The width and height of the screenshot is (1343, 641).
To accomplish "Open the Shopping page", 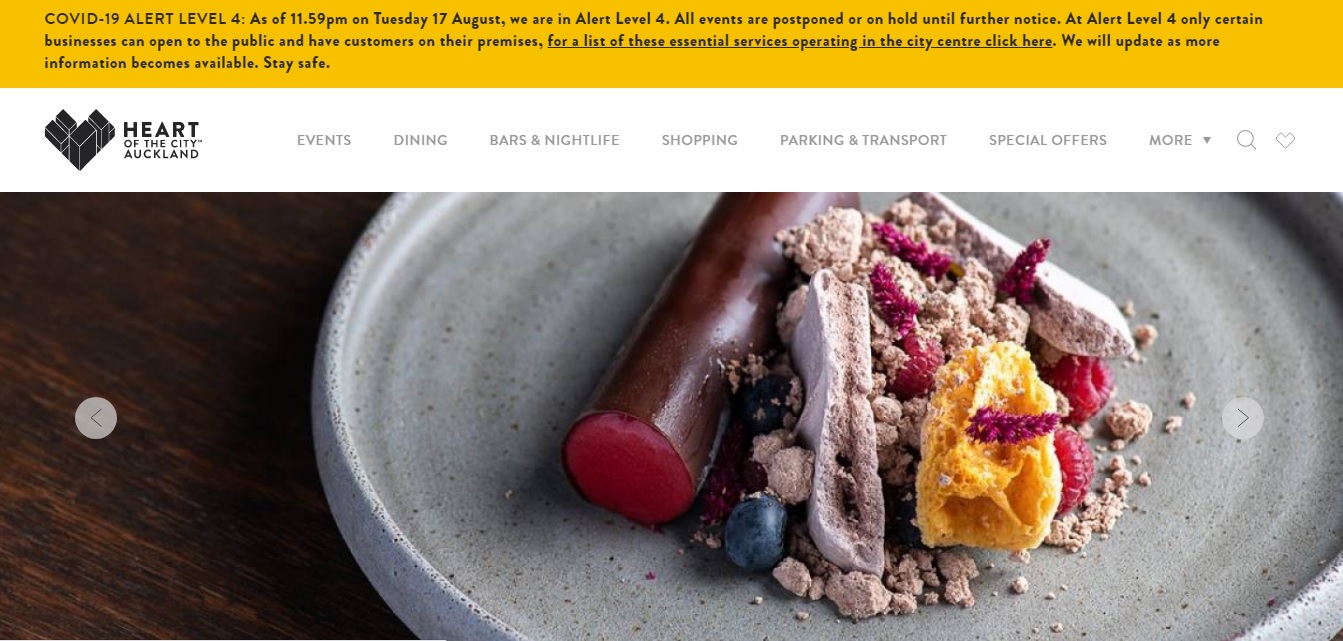I will [699, 140].
